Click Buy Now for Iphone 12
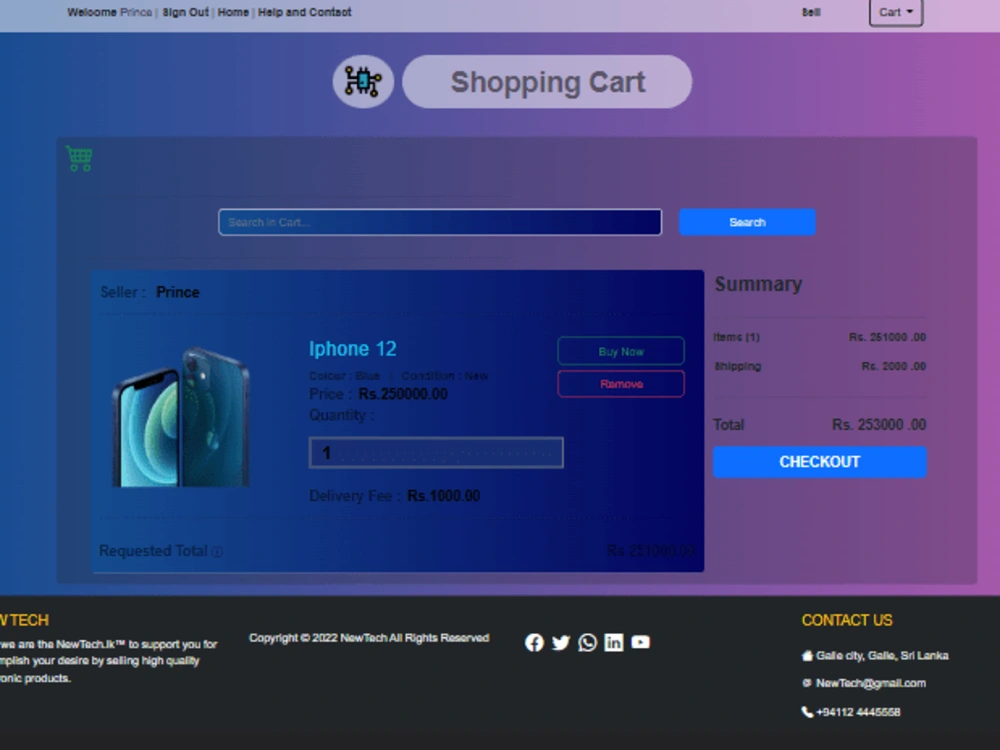Image resolution: width=1000 pixels, height=750 pixels. coord(621,351)
